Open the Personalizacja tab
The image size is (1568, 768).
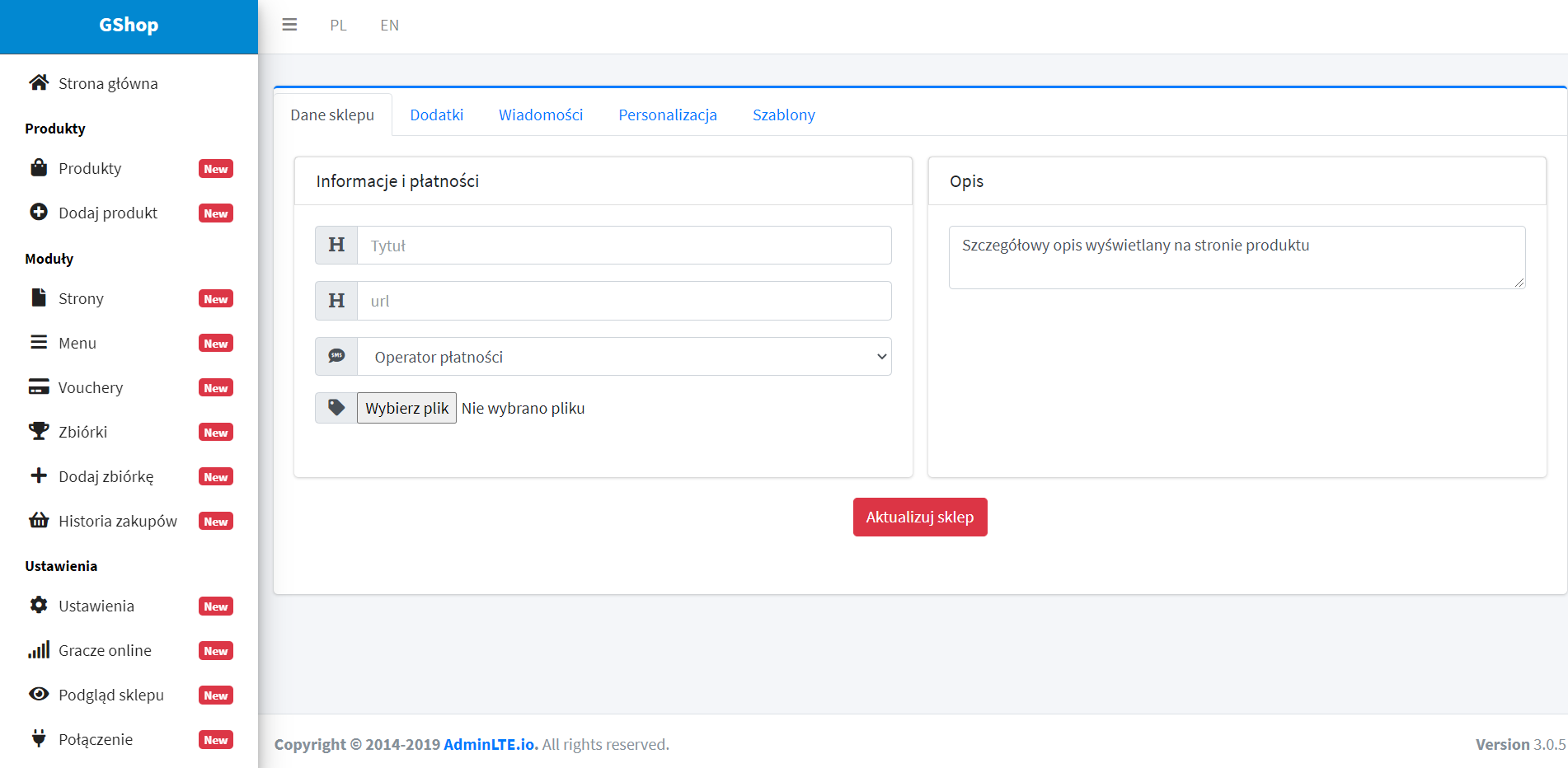coord(667,115)
